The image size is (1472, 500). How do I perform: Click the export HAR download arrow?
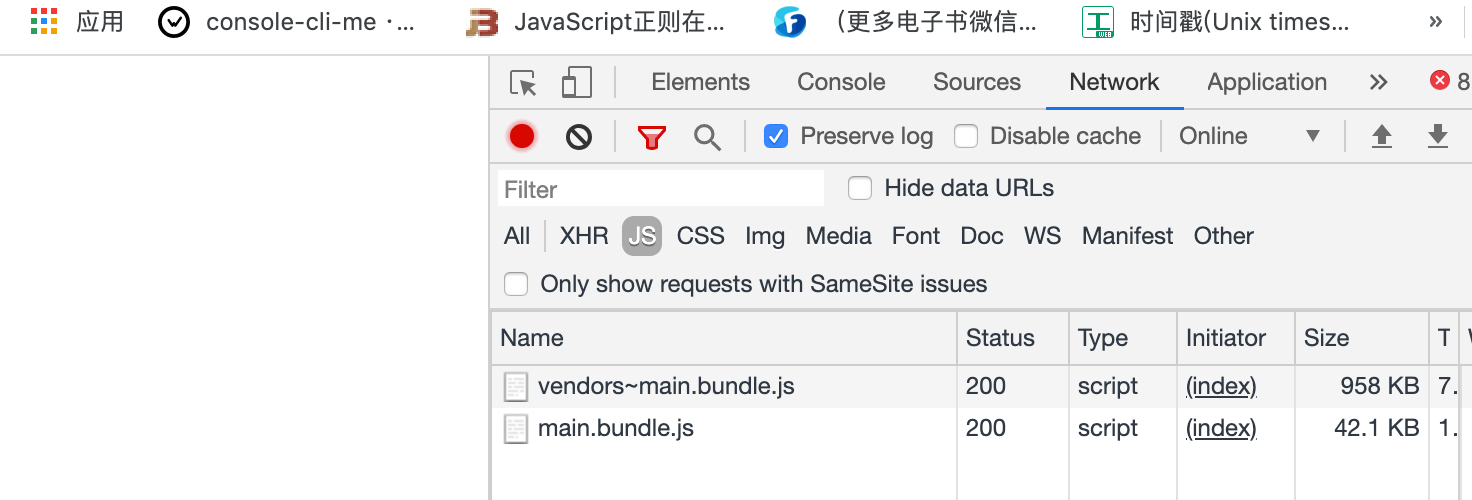coord(1438,137)
